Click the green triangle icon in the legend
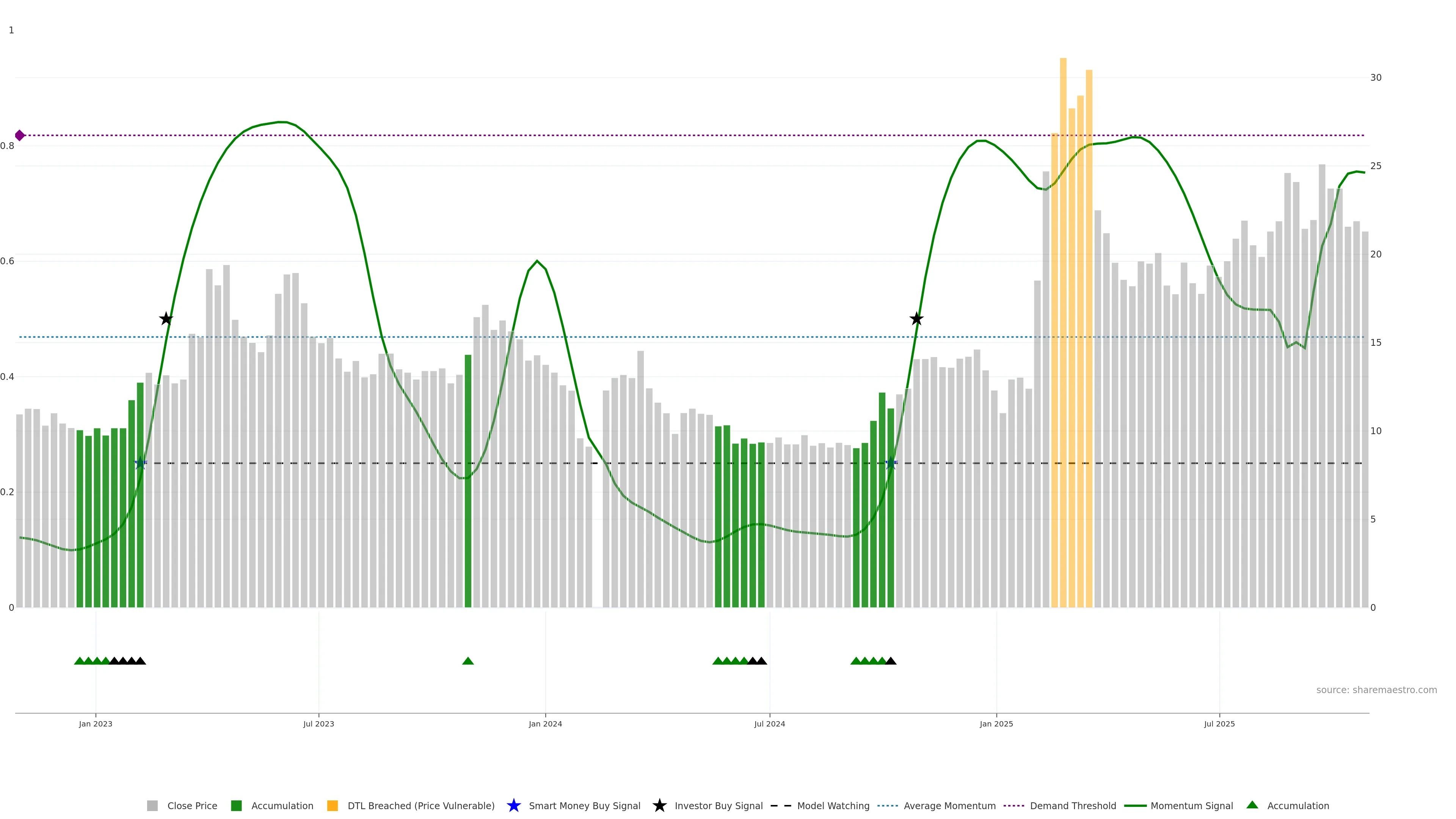This screenshot has height=819, width=1456. [1252, 805]
